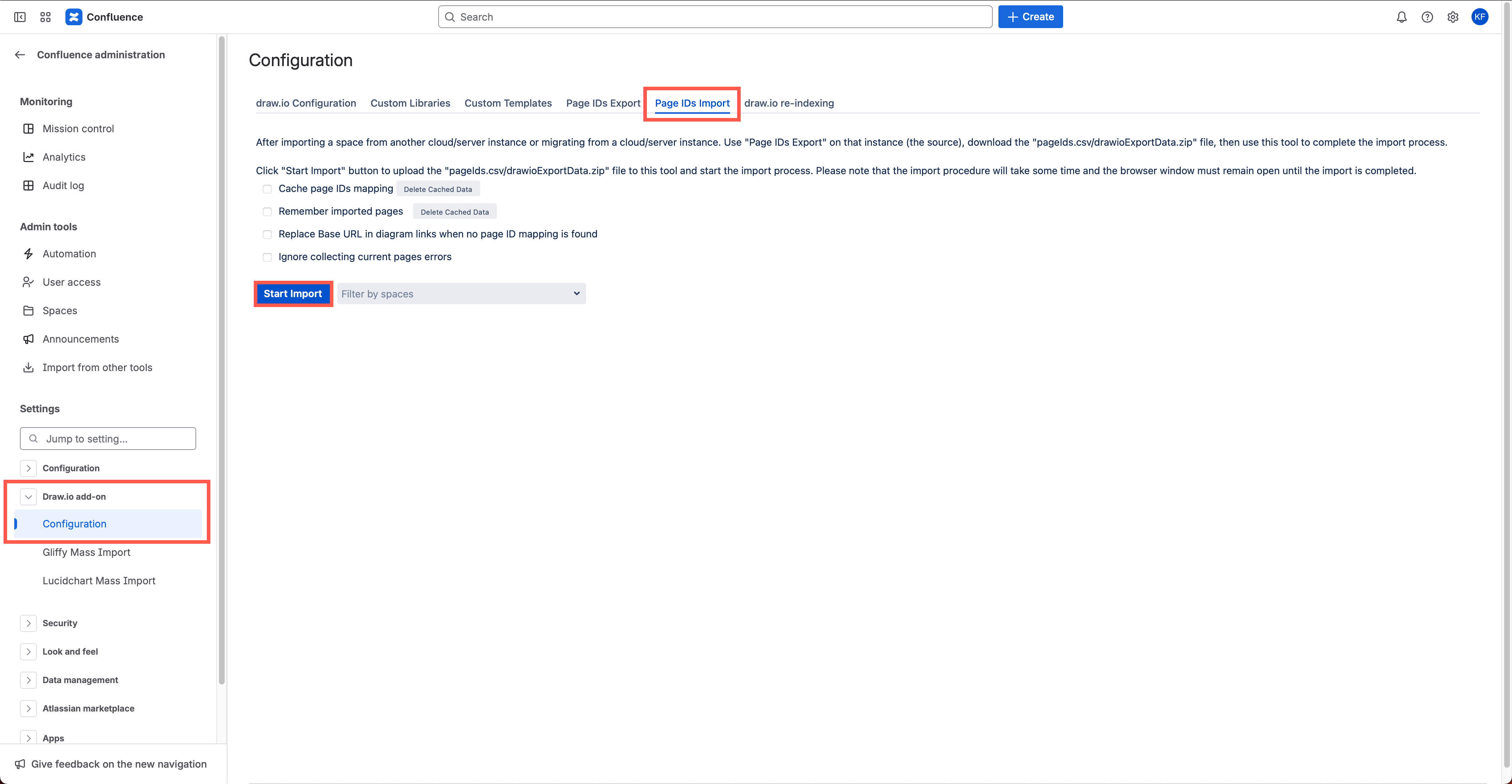Open the Mission control panel
This screenshot has height=784, width=1512.
click(78, 128)
